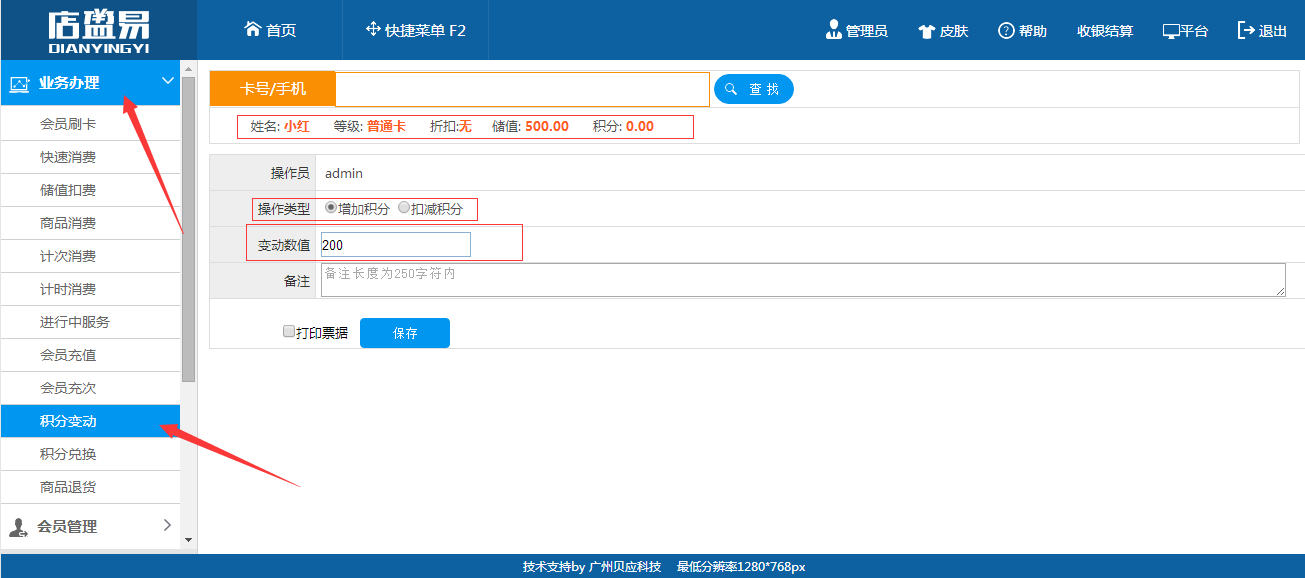Open the 会员充值 sidebar item

[90, 355]
